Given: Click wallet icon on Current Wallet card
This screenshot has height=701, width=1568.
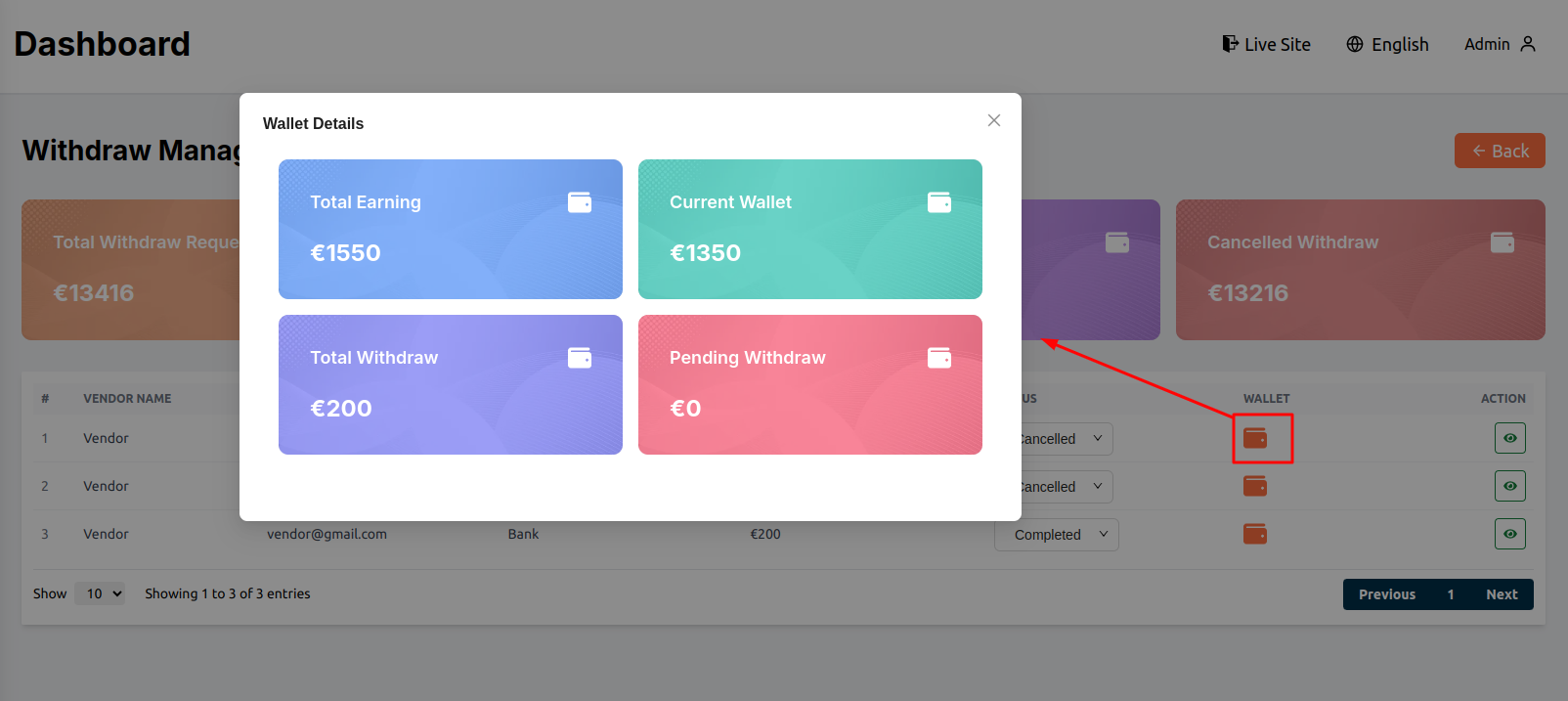Looking at the screenshot, I should (939, 202).
